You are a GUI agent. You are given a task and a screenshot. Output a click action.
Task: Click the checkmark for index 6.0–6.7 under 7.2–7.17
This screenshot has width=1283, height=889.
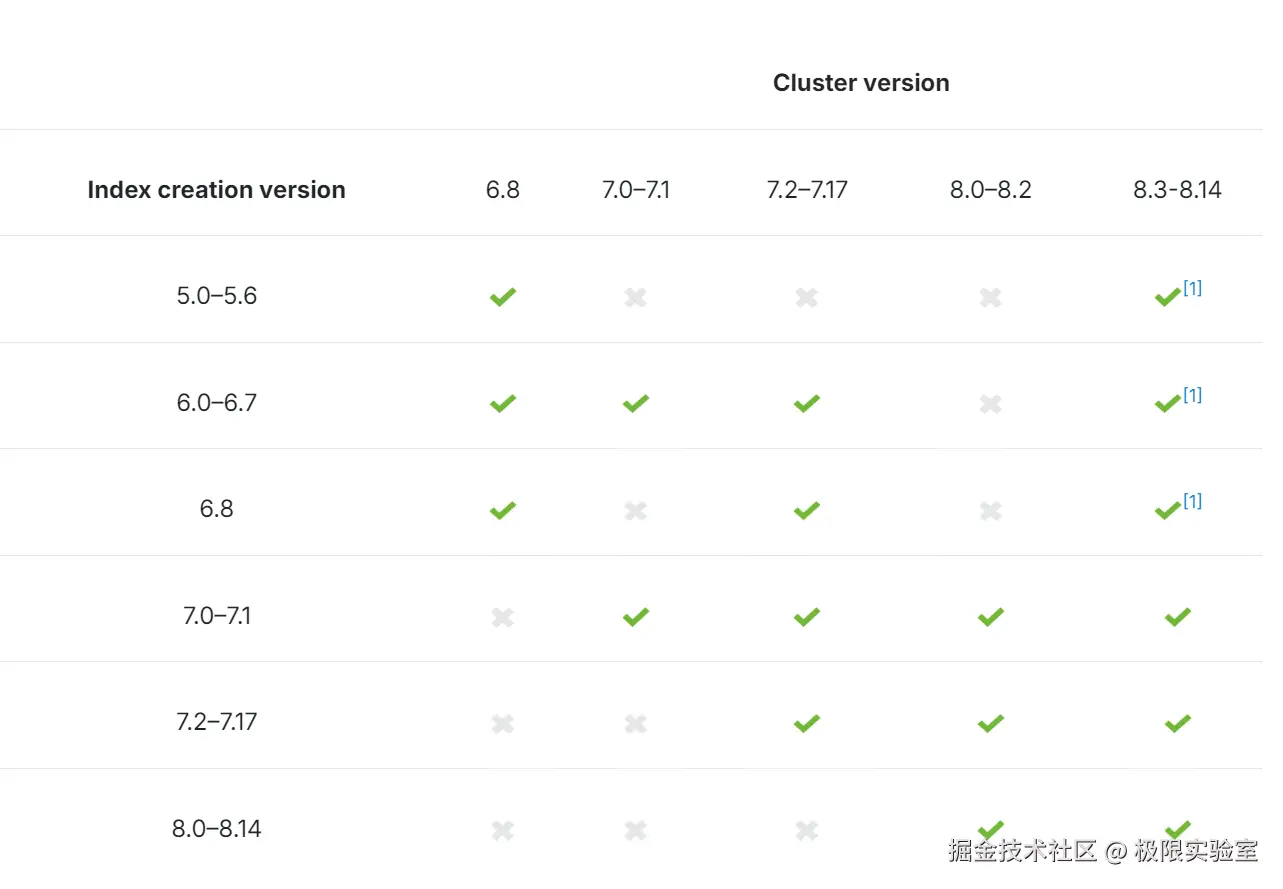[x=807, y=404]
